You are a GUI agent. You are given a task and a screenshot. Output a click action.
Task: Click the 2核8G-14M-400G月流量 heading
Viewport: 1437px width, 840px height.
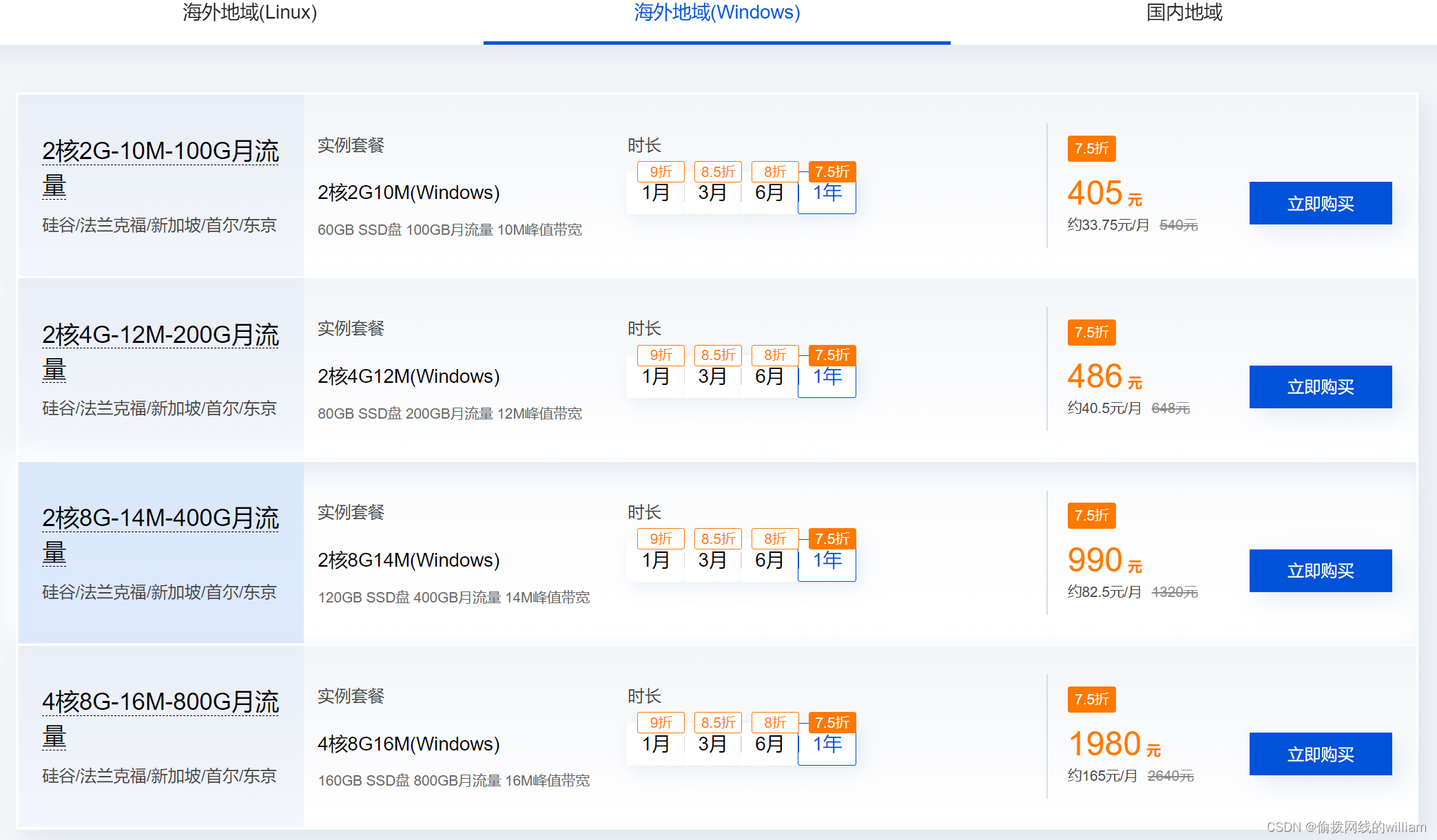point(160,518)
